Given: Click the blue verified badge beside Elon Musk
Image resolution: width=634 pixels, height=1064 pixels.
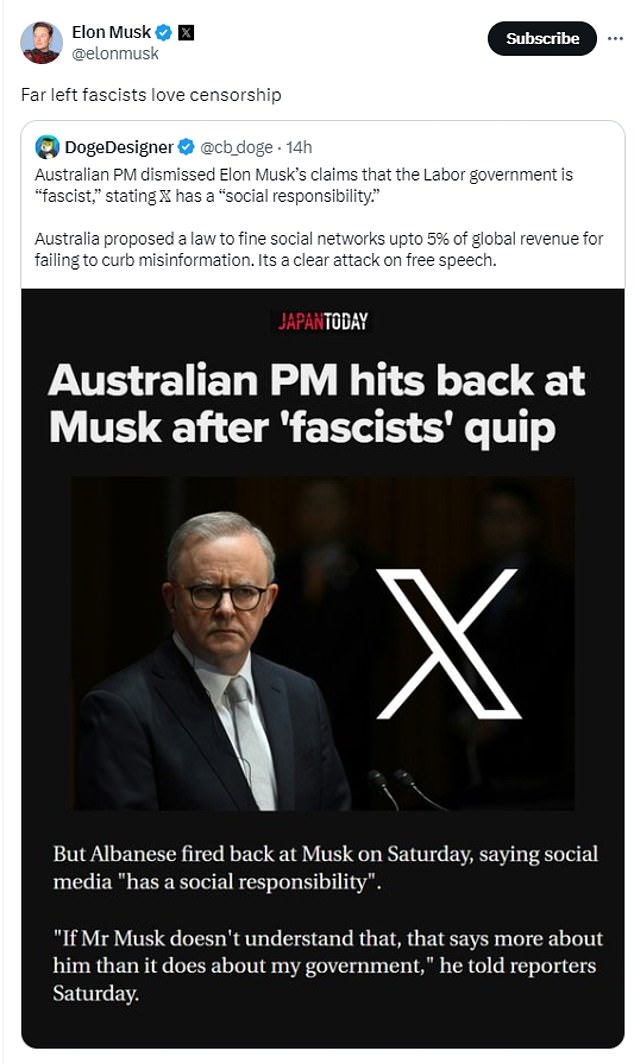Looking at the screenshot, I should coord(164,33).
